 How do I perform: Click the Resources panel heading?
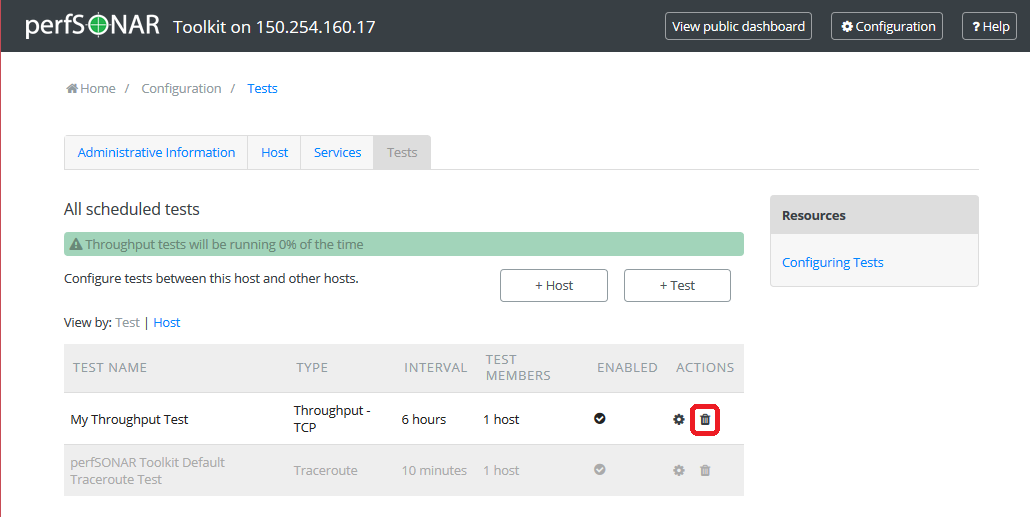[874, 215]
